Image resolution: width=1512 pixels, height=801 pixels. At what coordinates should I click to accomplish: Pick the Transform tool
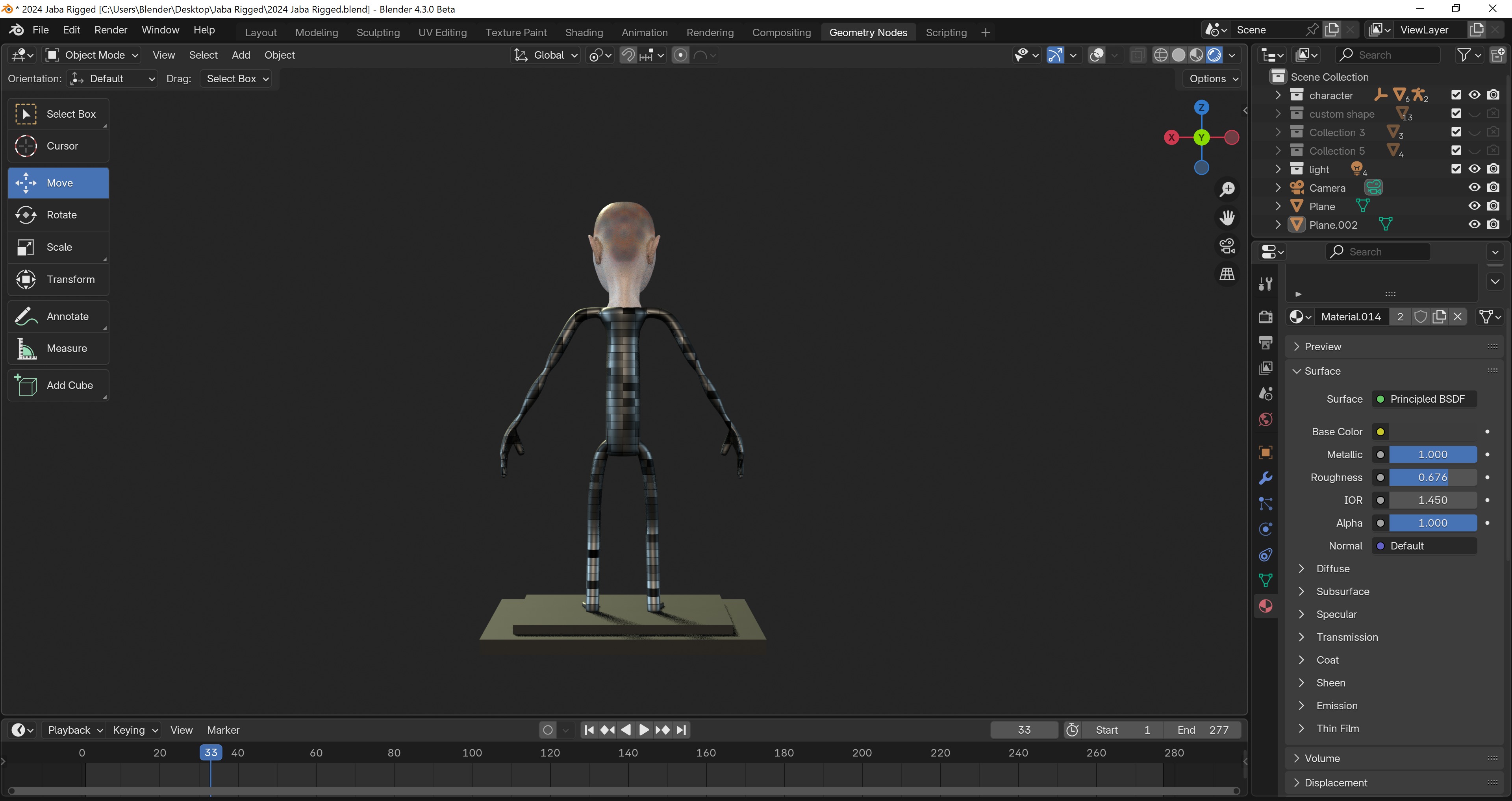(x=58, y=279)
